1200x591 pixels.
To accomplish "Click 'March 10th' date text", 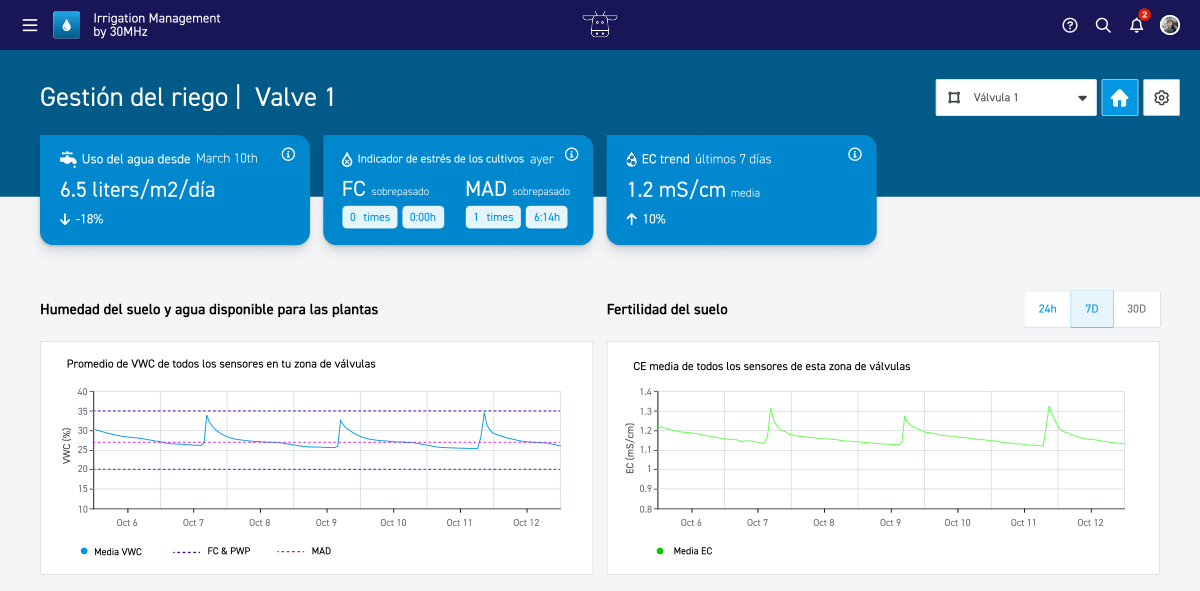I will tap(227, 158).
